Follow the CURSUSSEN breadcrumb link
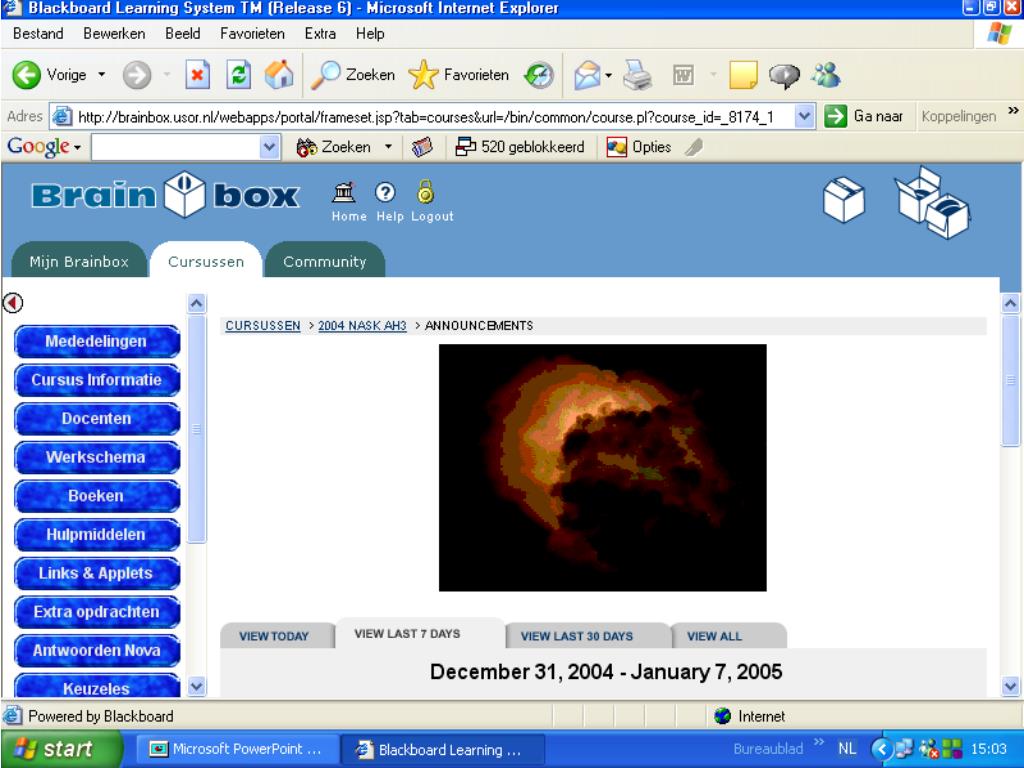 (263, 325)
